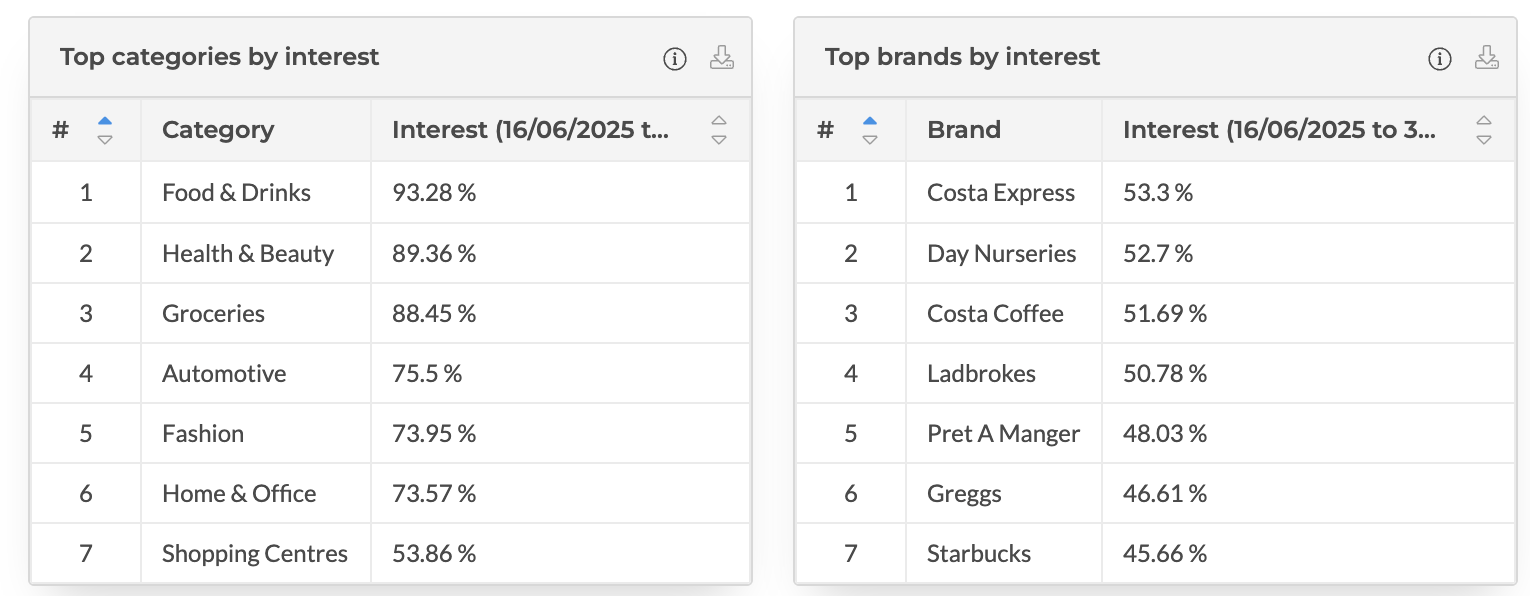Image resolution: width=1530 pixels, height=596 pixels.
Task: Click the Interest header in the categories table
Action: [531, 129]
